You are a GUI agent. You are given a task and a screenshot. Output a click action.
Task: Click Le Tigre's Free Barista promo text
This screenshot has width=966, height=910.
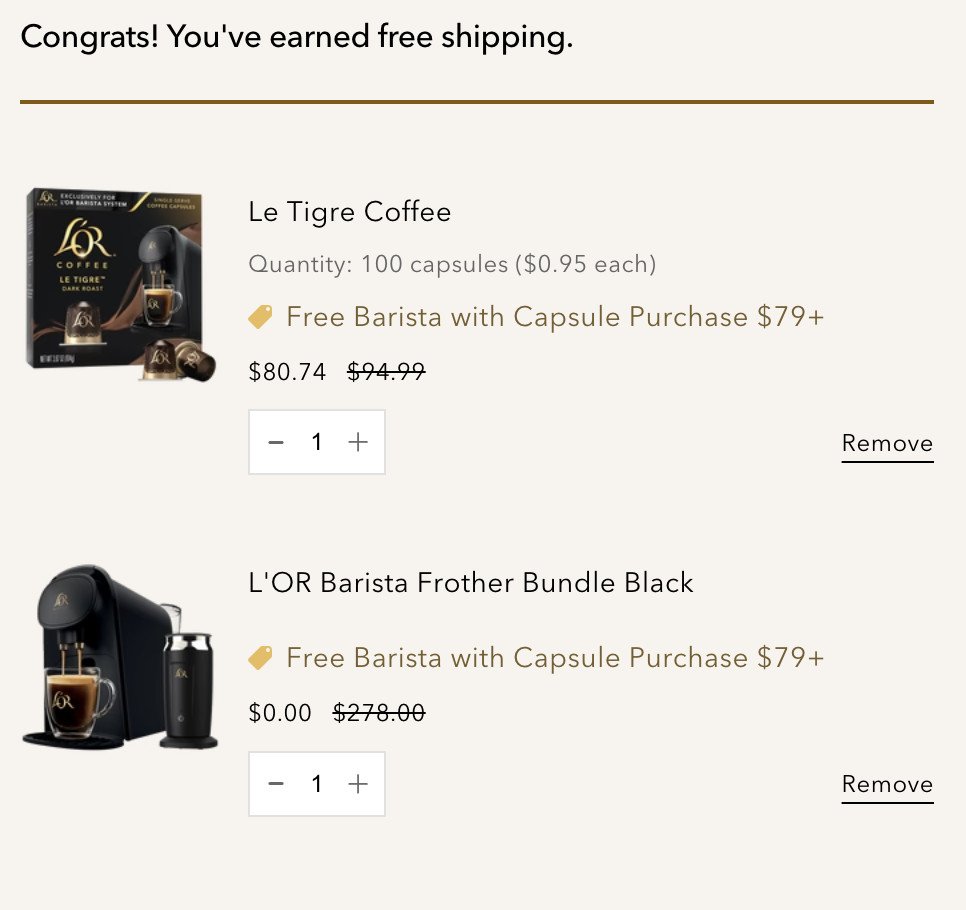pyautogui.click(x=555, y=318)
